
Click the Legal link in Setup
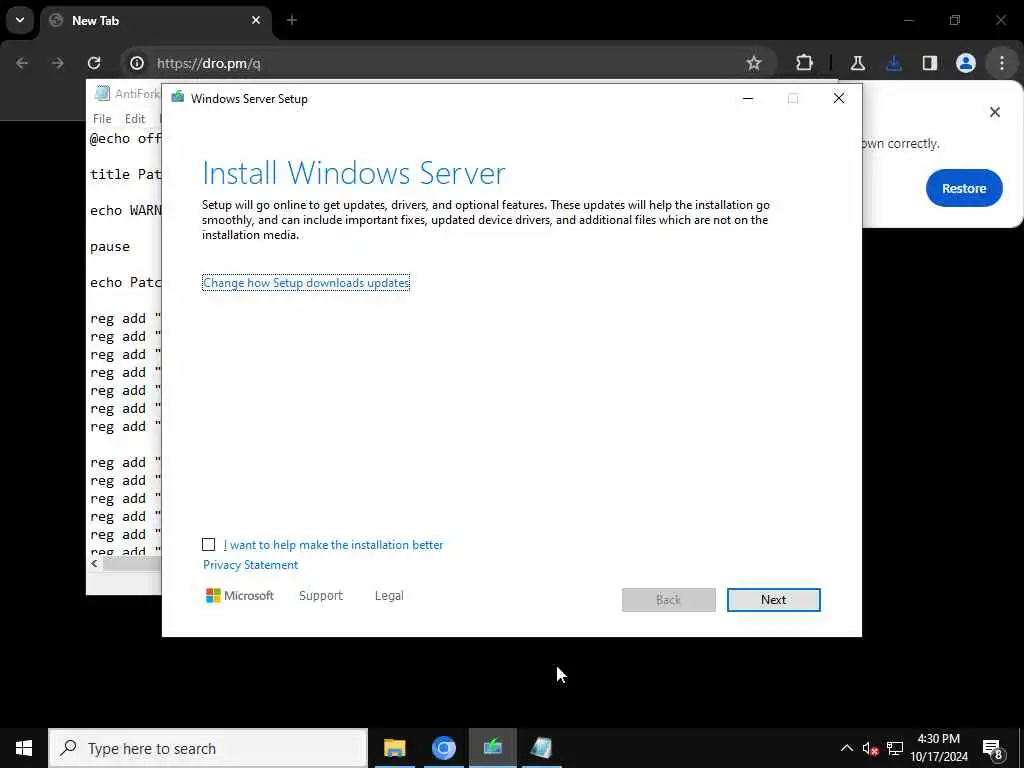(x=389, y=596)
